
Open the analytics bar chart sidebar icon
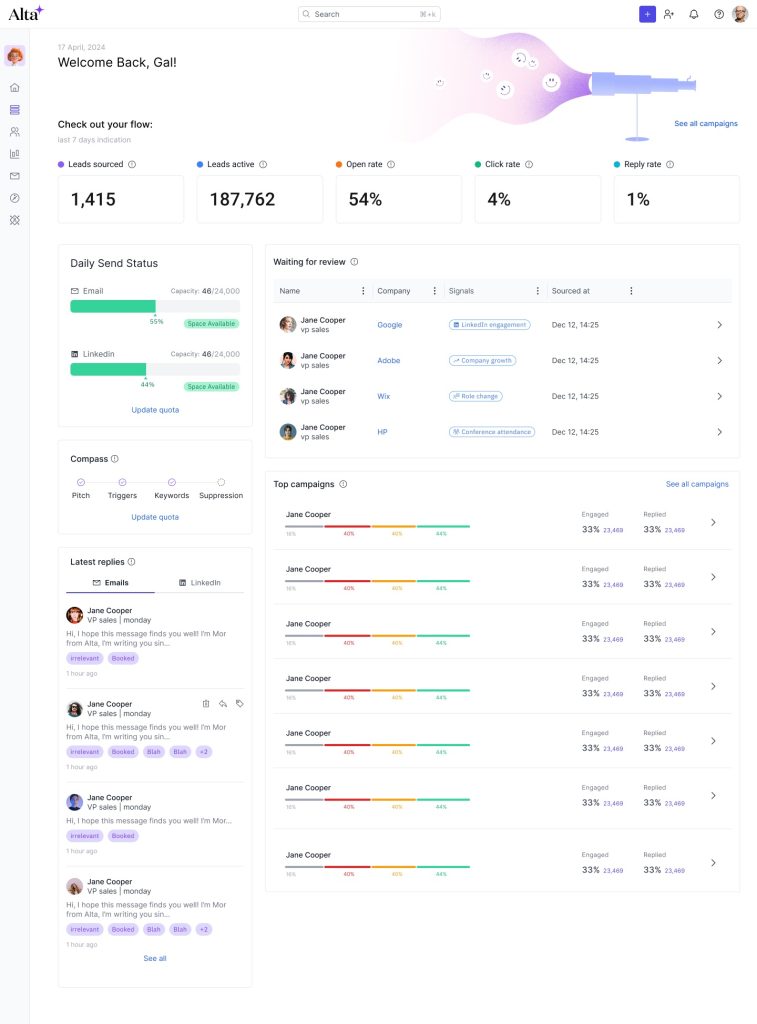pyautogui.click(x=14, y=154)
